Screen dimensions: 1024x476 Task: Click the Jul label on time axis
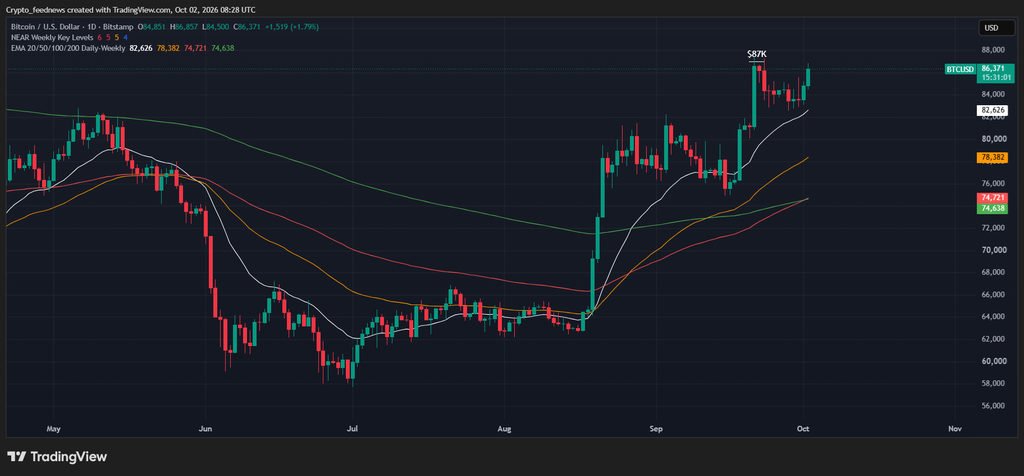353,429
